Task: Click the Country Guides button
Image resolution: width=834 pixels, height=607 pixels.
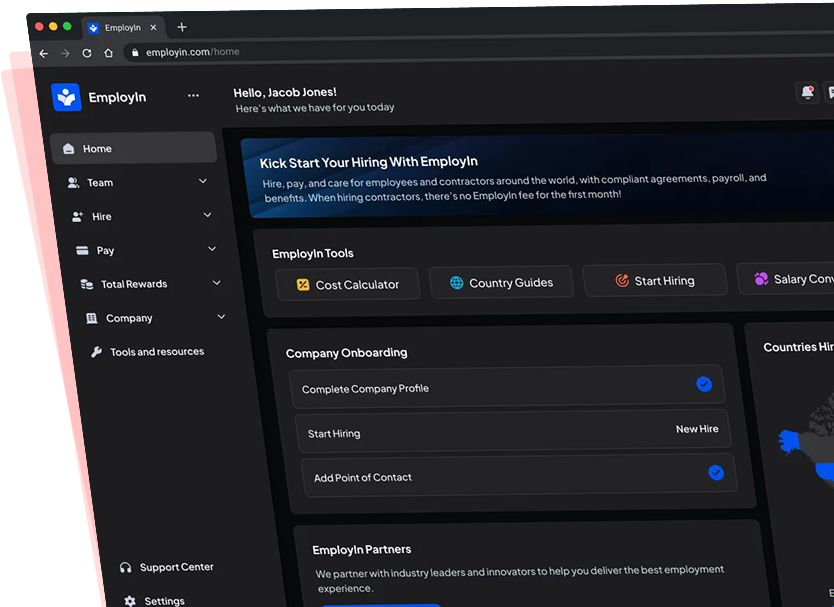Action: 500,283
